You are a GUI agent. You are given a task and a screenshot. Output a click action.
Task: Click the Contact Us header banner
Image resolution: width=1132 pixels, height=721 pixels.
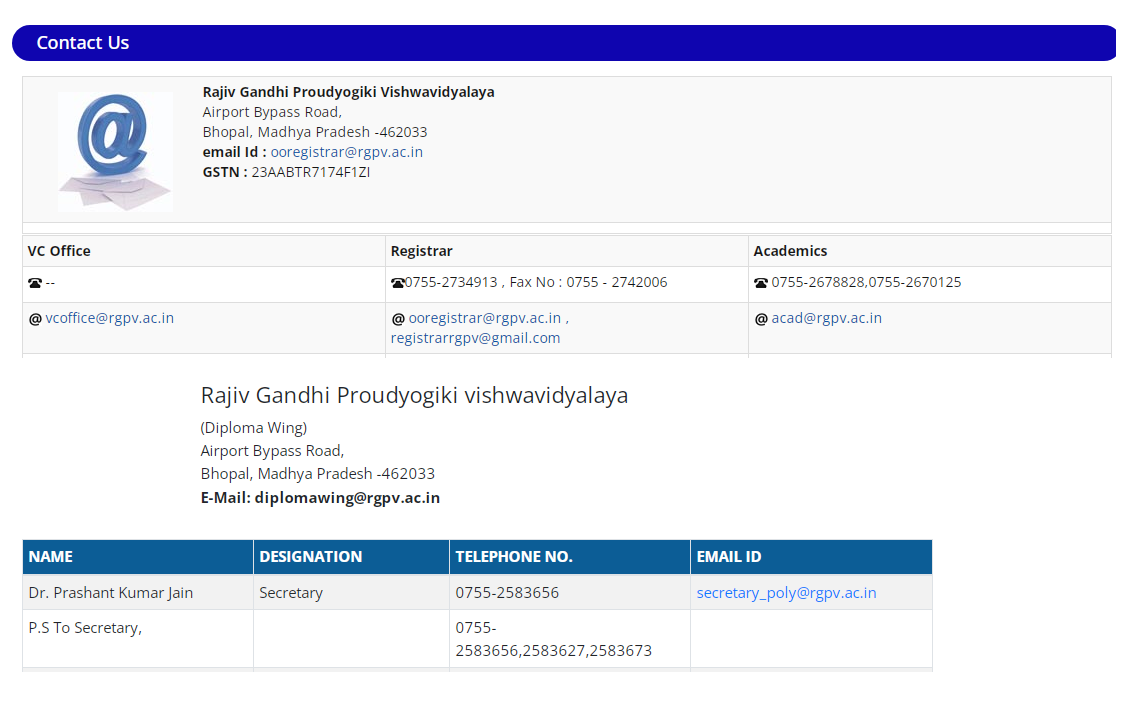pyautogui.click(x=565, y=43)
